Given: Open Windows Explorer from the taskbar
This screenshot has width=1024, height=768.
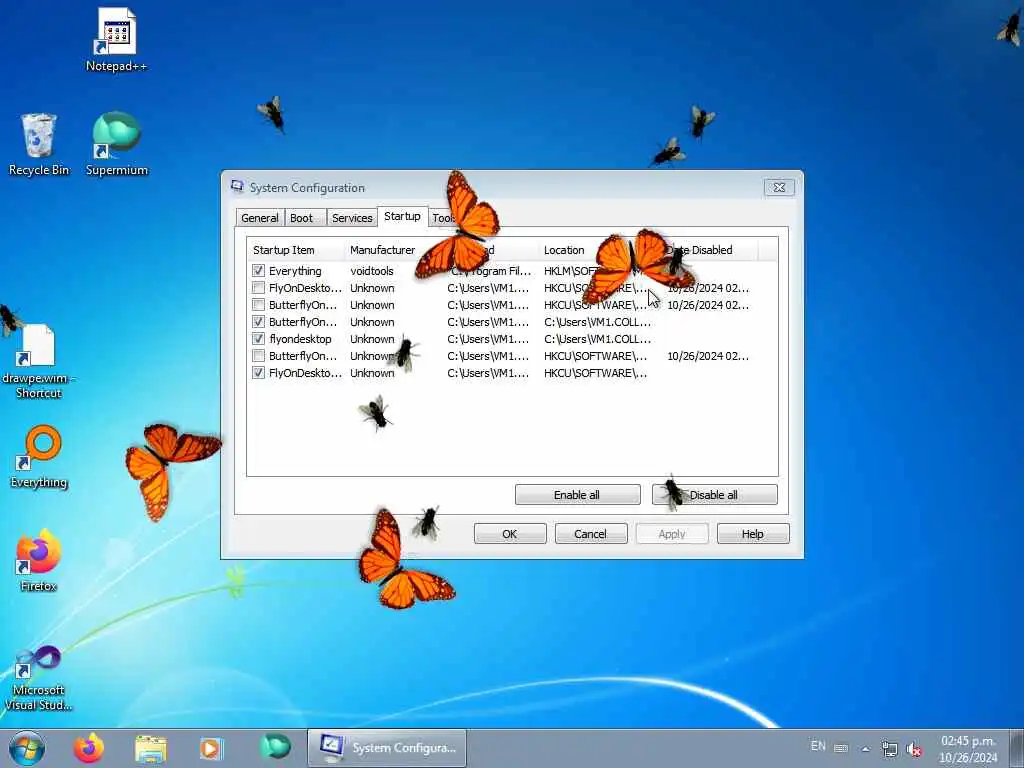Looking at the screenshot, I should 151,748.
